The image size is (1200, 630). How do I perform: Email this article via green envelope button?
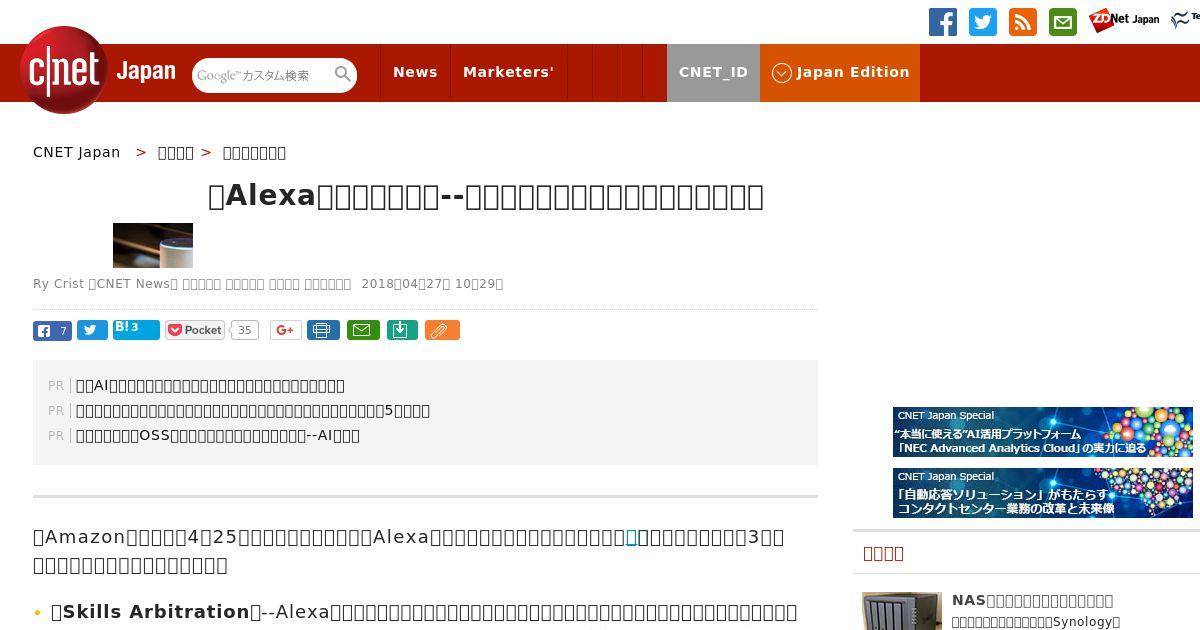pyautogui.click(x=363, y=330)
